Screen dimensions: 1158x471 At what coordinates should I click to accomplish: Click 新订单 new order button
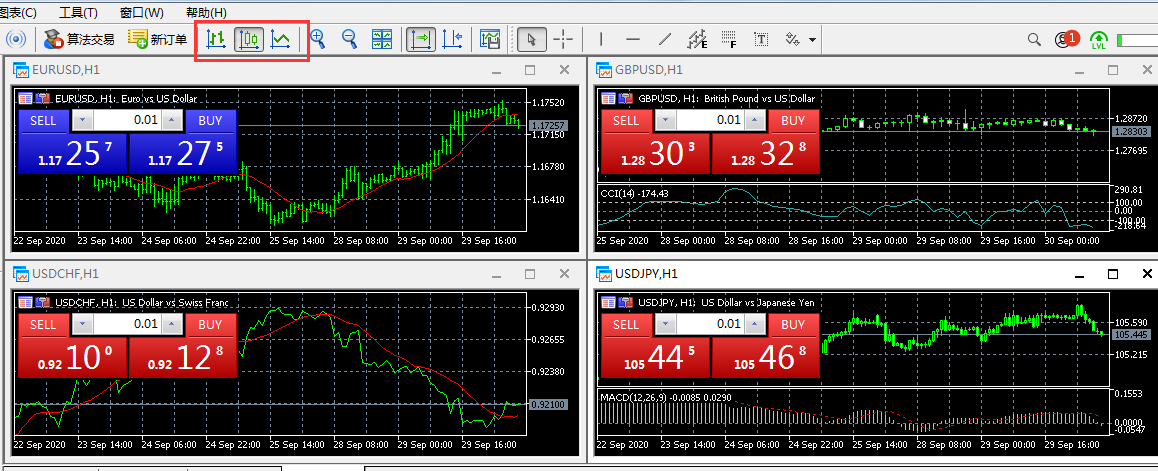click(x=157, y=39)
